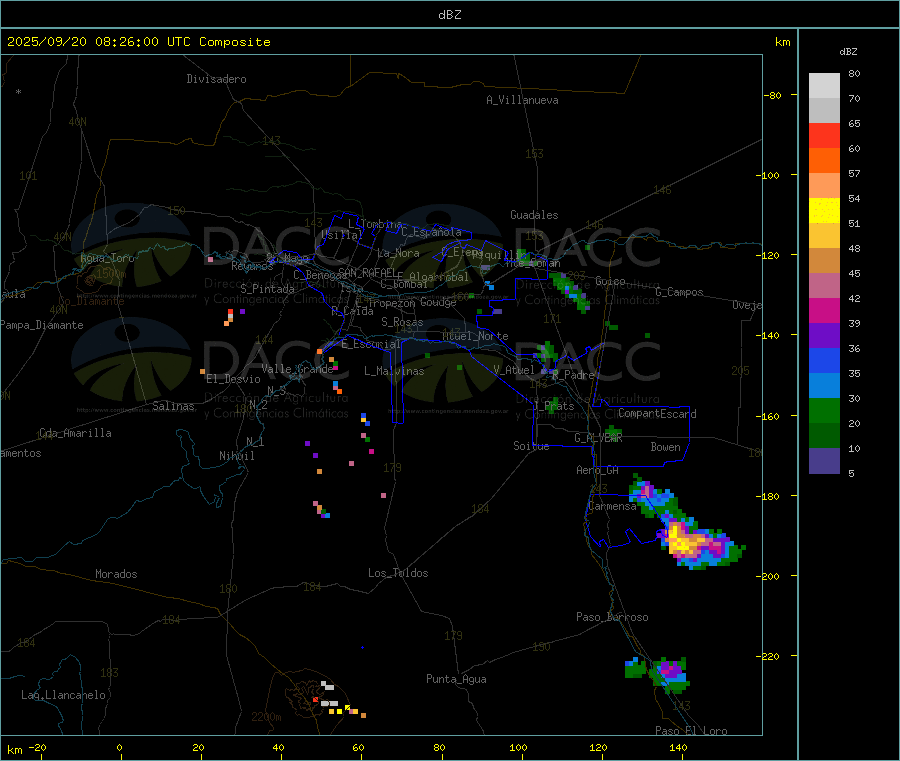
Task: Click the 'Agua_Toro' map label
Action: pyautogui.click(x=107, y=258)
